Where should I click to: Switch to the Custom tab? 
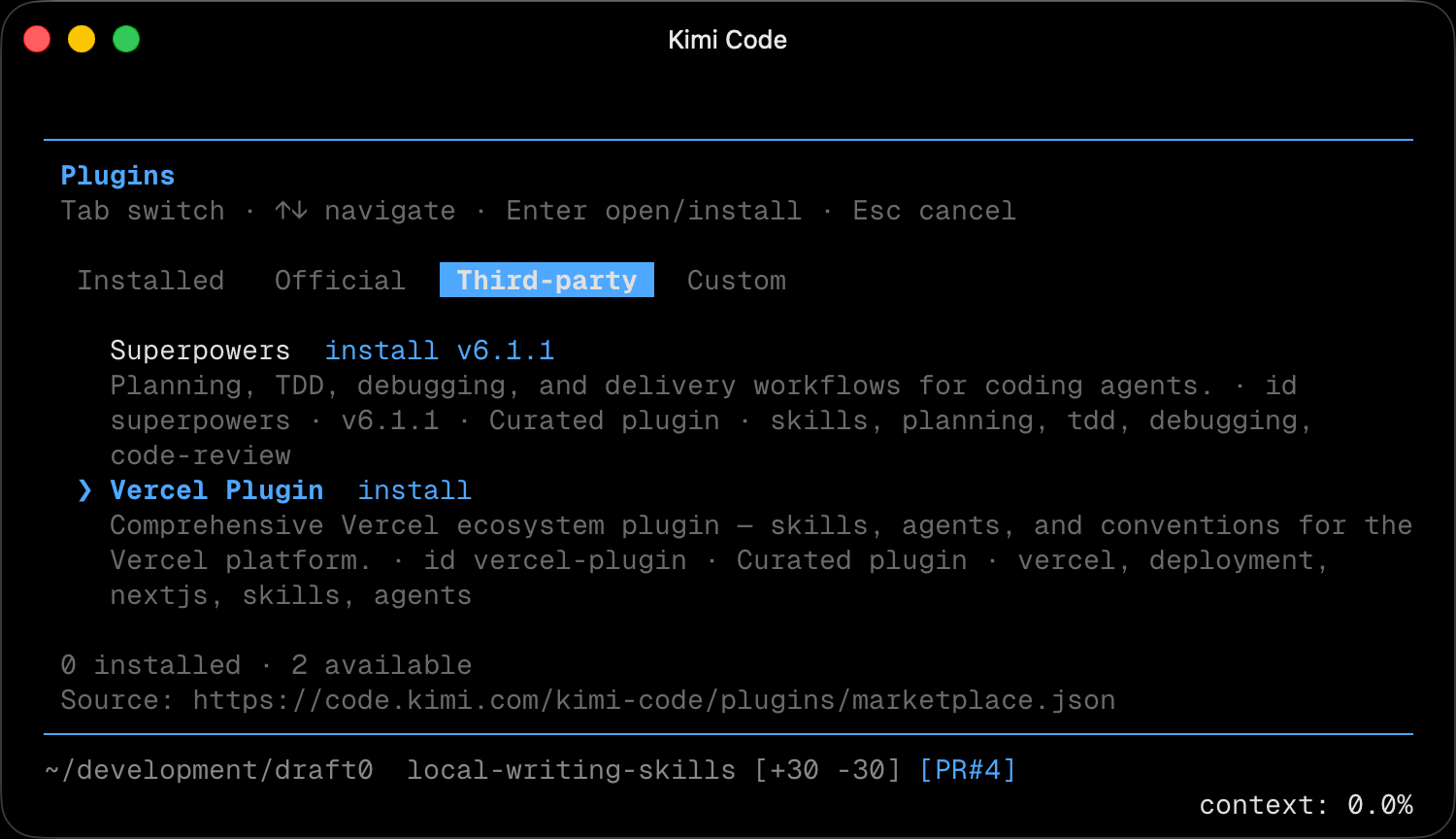(737, 281)
